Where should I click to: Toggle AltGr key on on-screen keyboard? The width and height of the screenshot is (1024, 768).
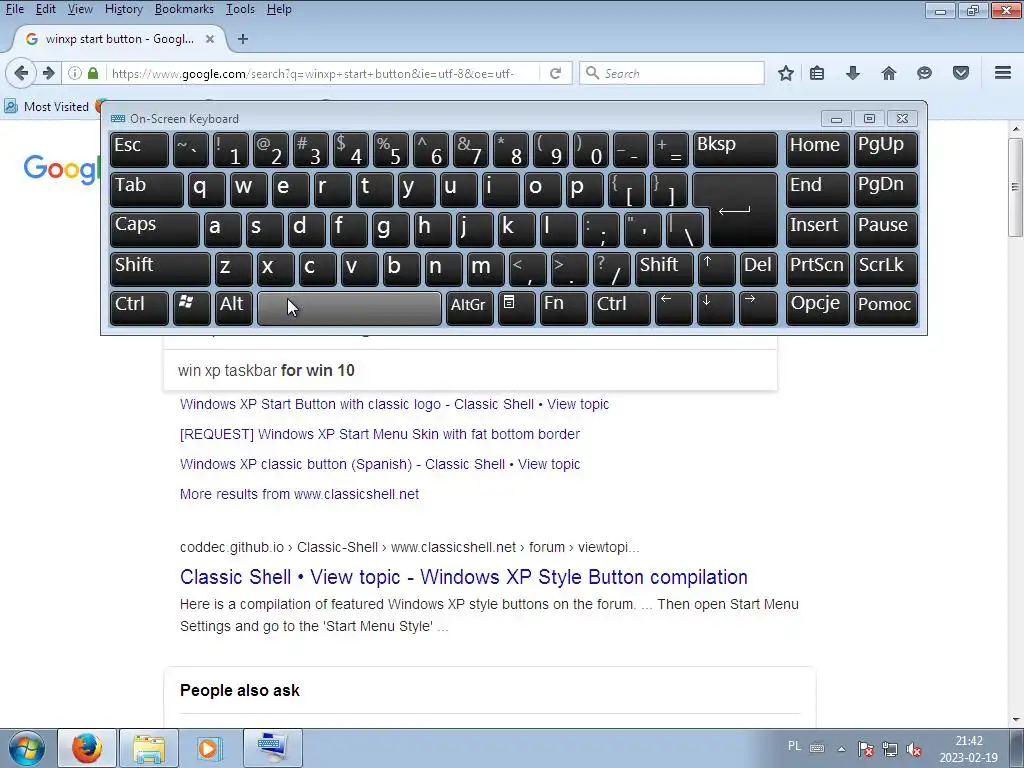tap(470, 308)
